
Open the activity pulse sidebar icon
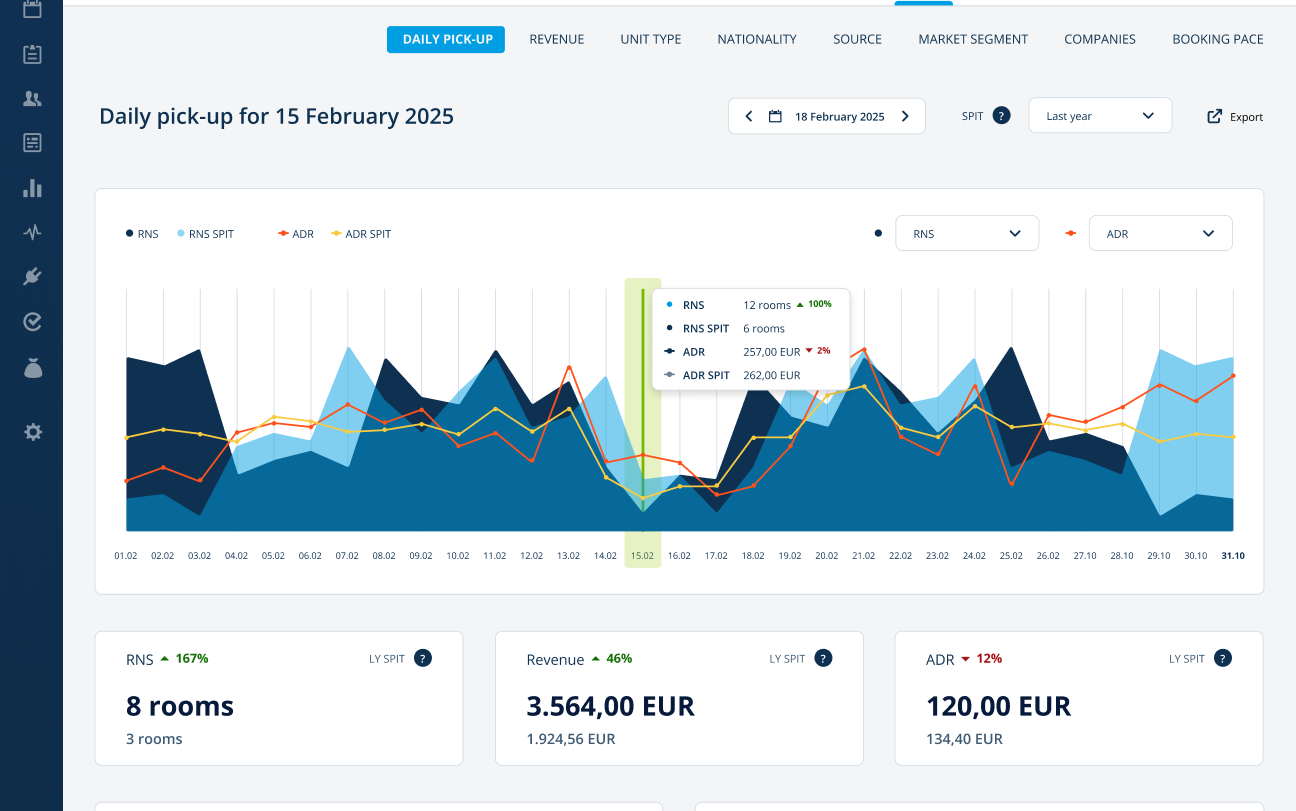[32, 232]
